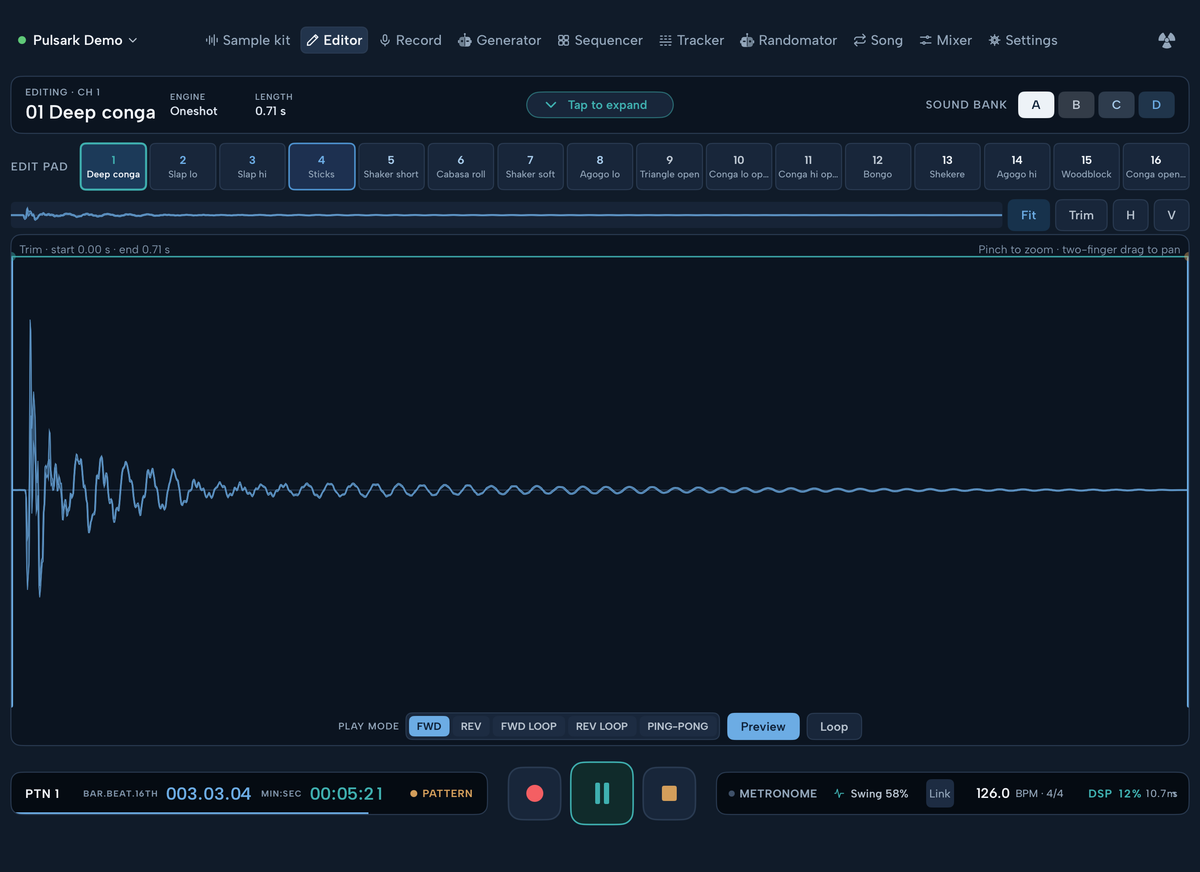The height and width of the screenshot is (872, 1200).
Task: Set play mode to REV
Action: pyautogui.click(x=471, y=726)
